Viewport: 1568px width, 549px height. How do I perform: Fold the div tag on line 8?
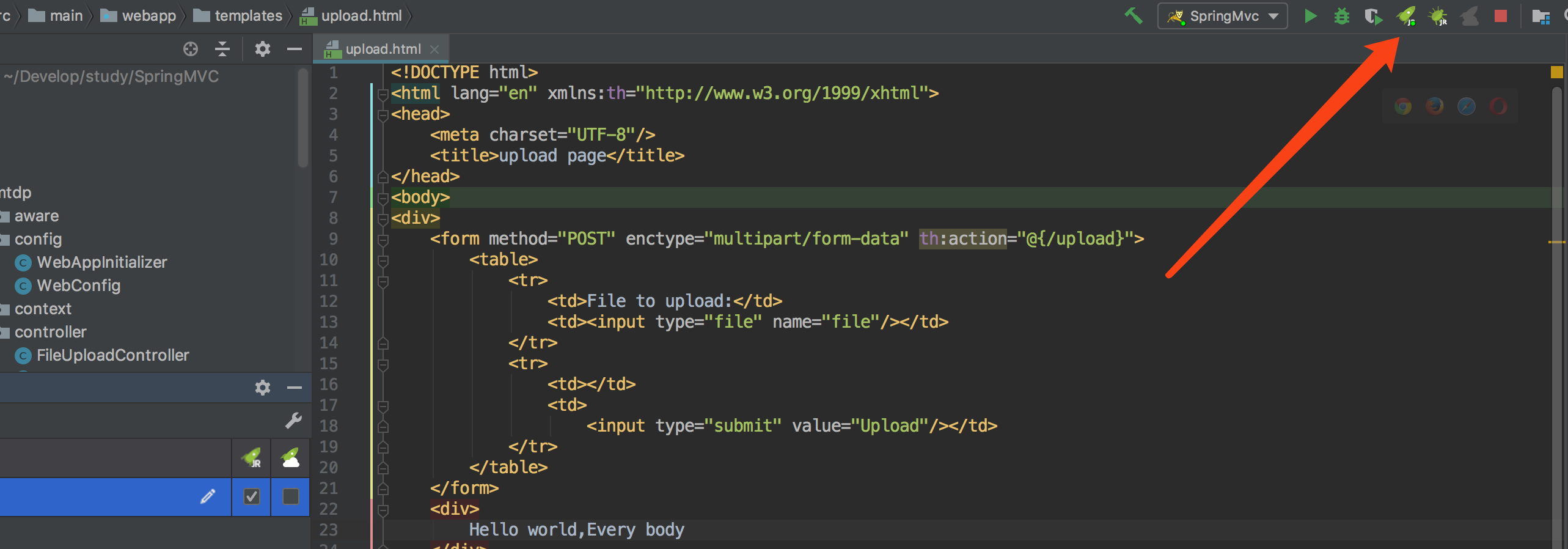point(383,219)
